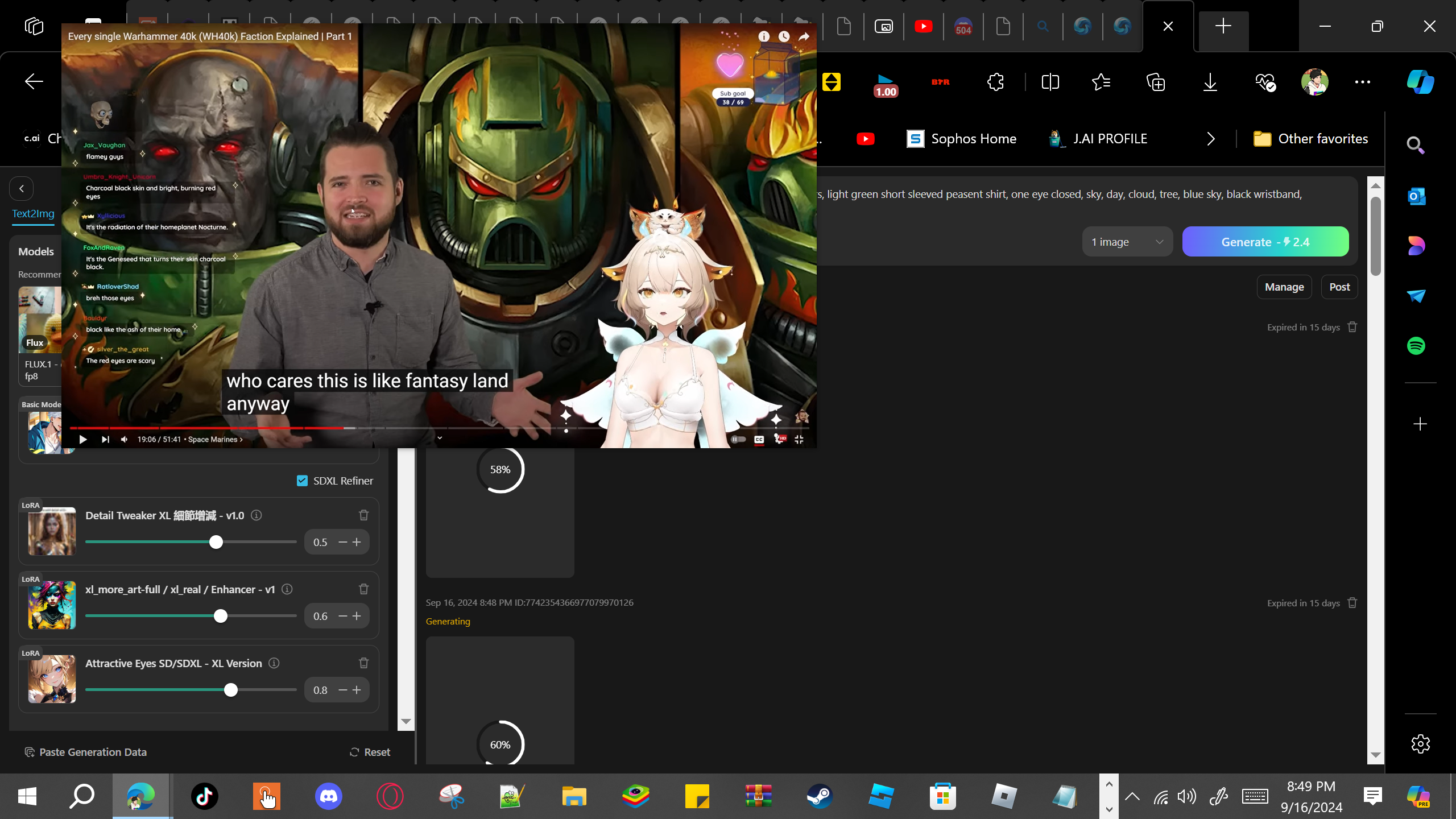Open sidebar Search icon
1456x819 pixels.
coord(1416,146)
